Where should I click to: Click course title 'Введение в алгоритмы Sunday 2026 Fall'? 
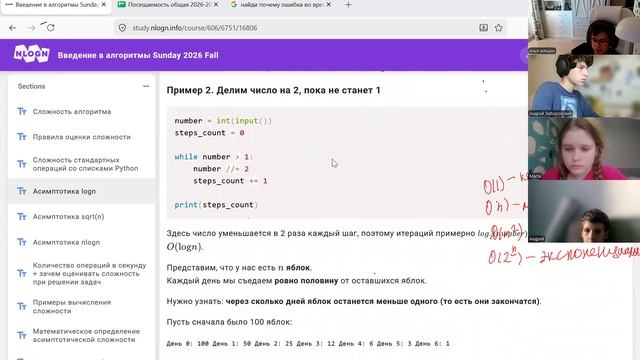[x=138, y=55]
